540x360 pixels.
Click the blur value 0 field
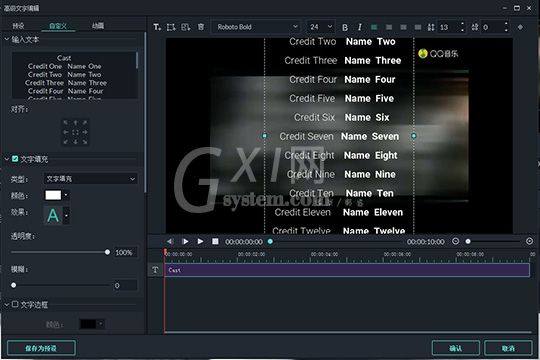(124, 285)
